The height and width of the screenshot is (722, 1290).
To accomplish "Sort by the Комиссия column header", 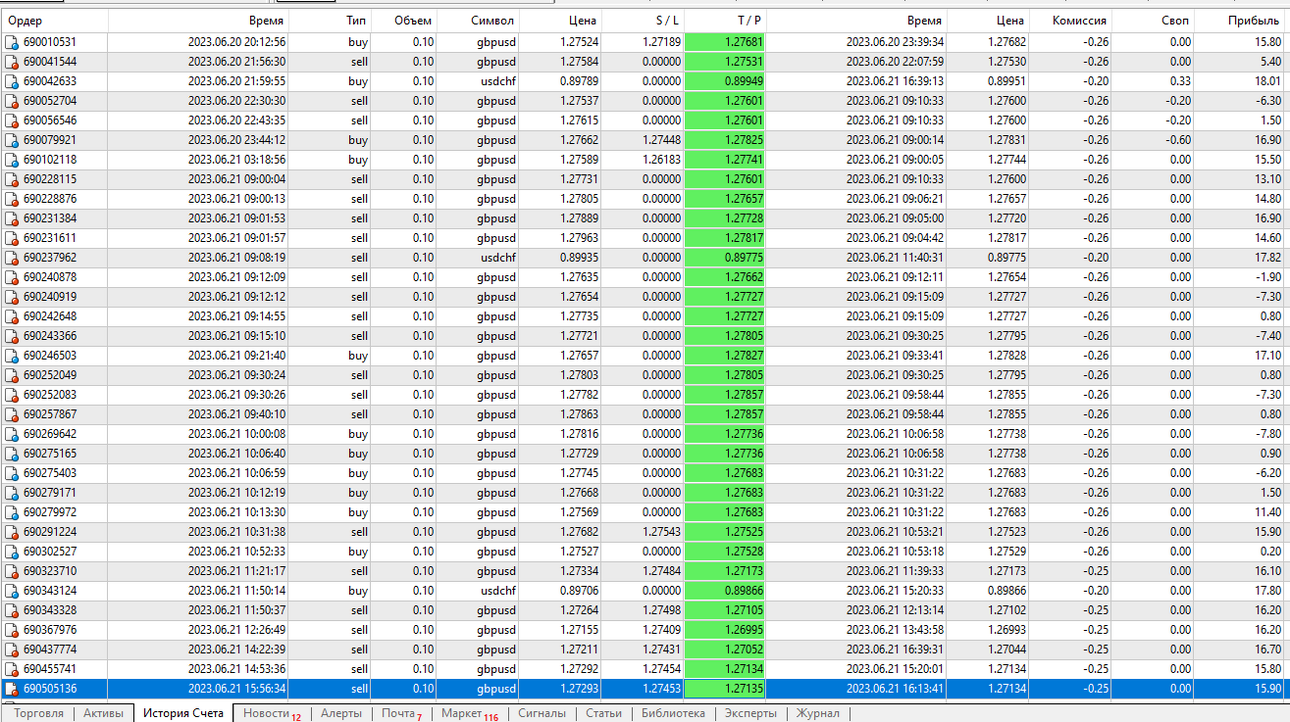I will (x=1070, y=20).
